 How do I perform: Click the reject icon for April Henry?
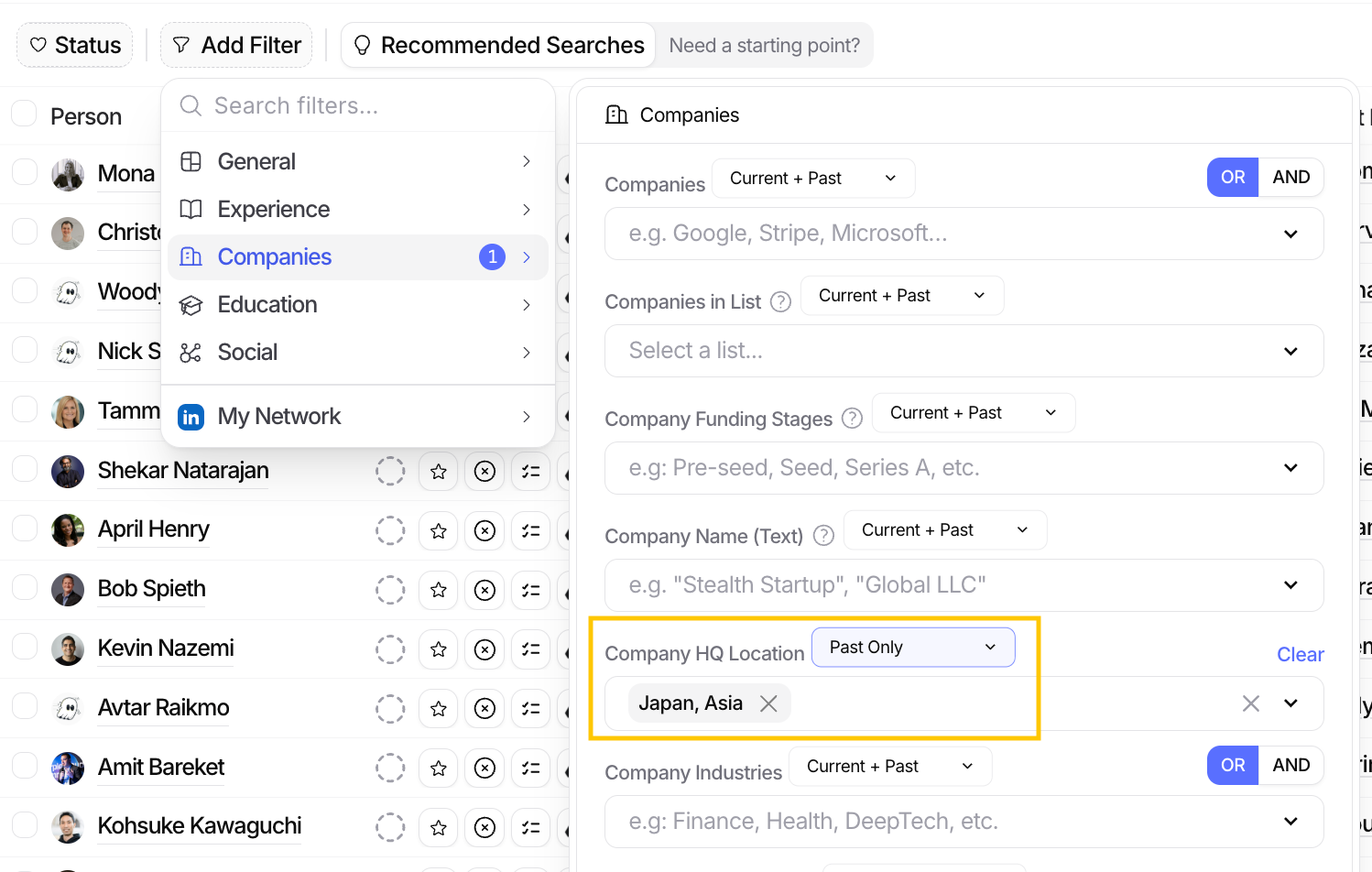pyautogui.click(x=485, y=531)
